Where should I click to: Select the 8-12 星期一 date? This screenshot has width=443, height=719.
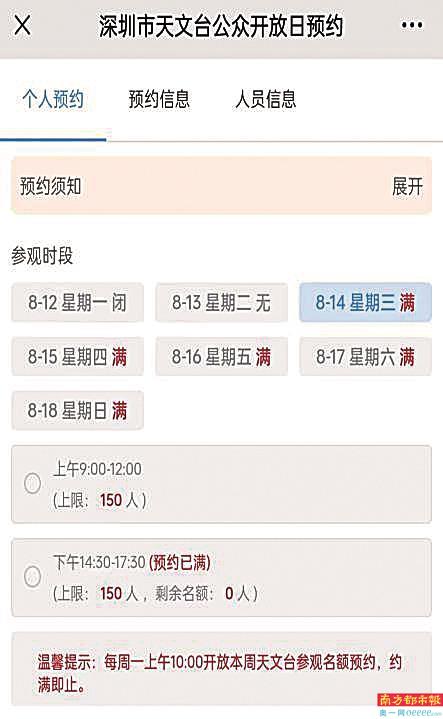78,303
